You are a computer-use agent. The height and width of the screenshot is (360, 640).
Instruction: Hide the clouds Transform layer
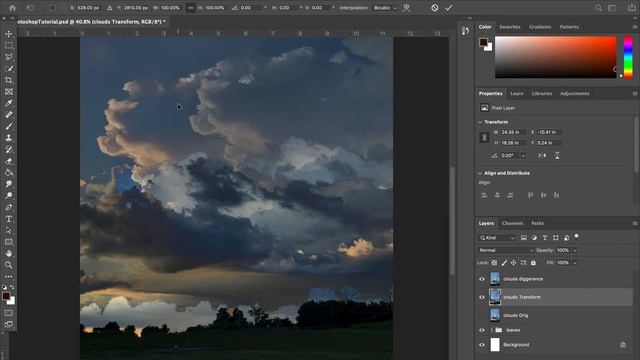482,297
